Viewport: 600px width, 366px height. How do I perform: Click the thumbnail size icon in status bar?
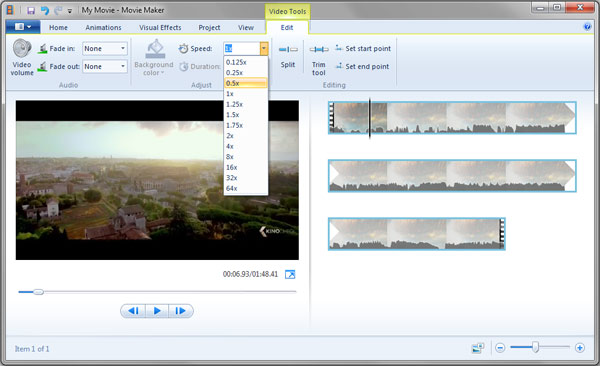tap(478, 348)
